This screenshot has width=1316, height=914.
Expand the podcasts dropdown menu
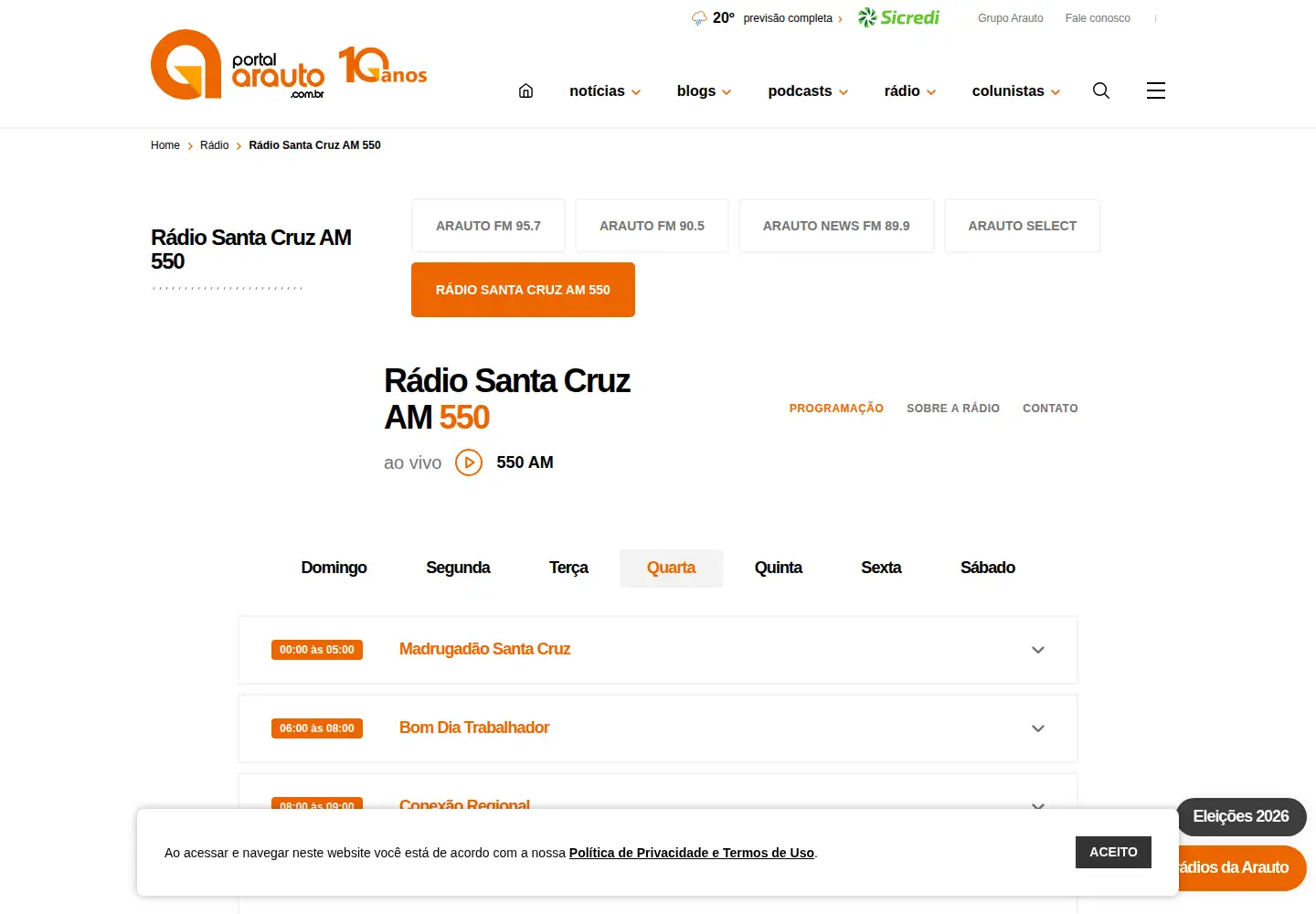[808, 91]
